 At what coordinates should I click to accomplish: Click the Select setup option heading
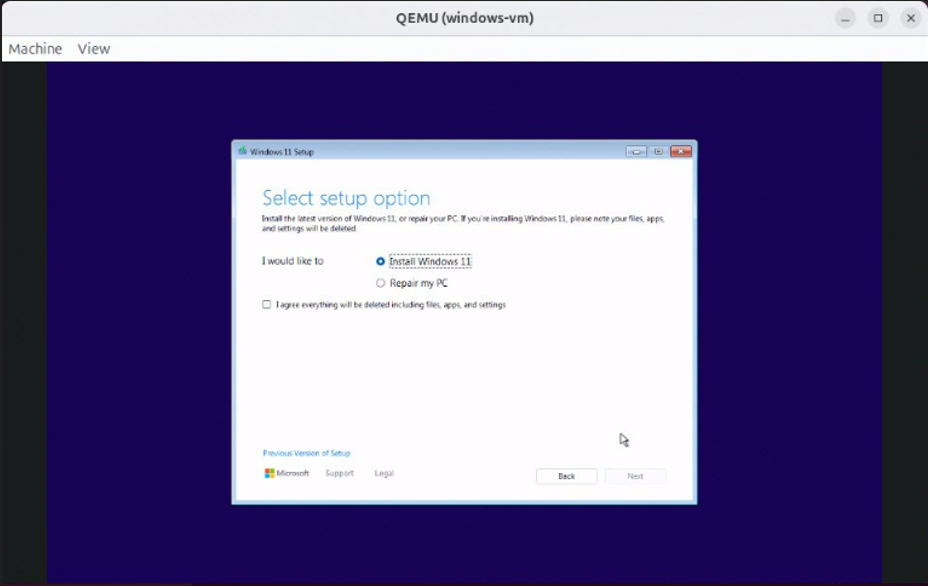347,197
